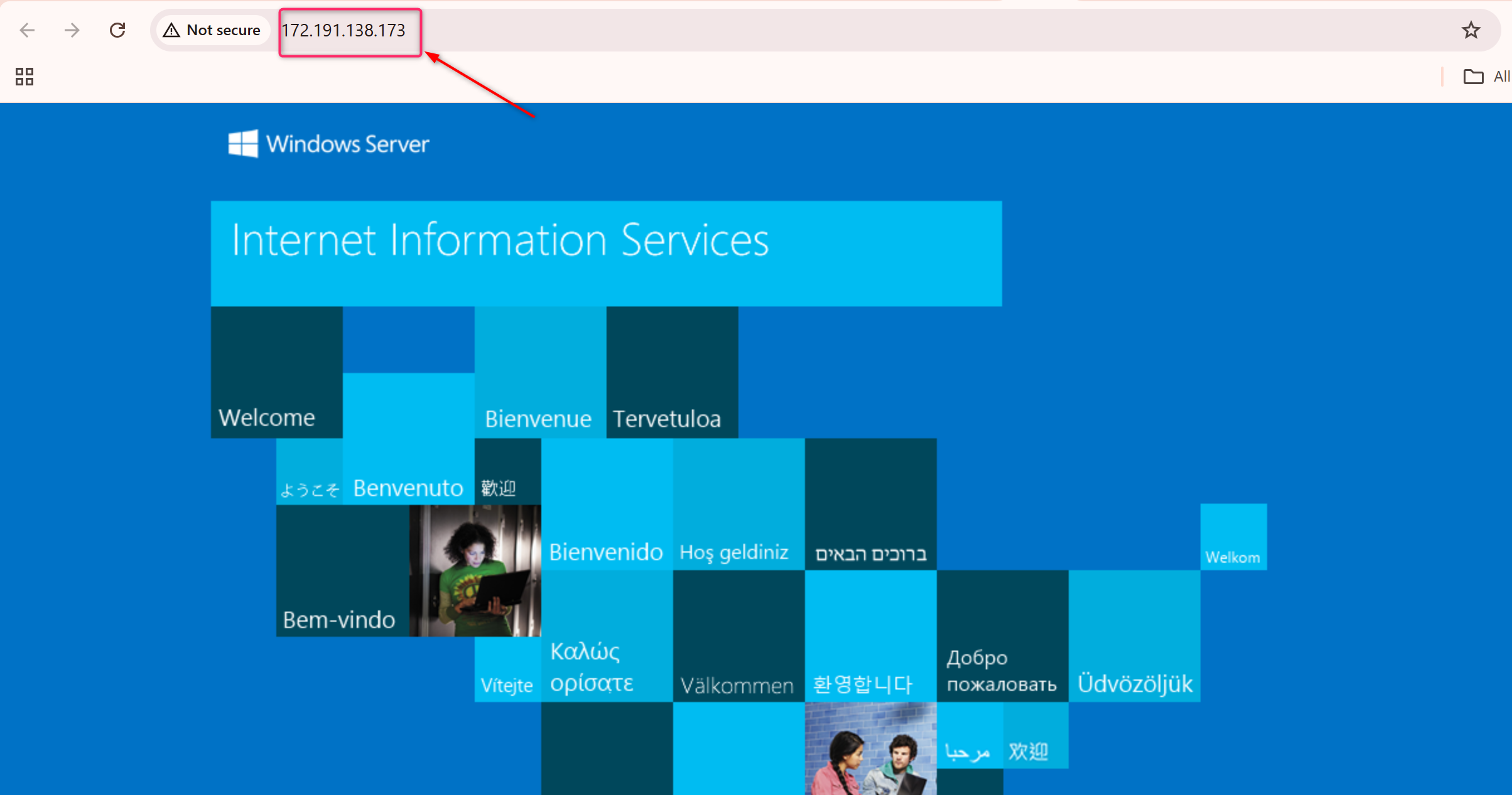Click the Welcome tile
The image size is (1512, 795).
277,372
